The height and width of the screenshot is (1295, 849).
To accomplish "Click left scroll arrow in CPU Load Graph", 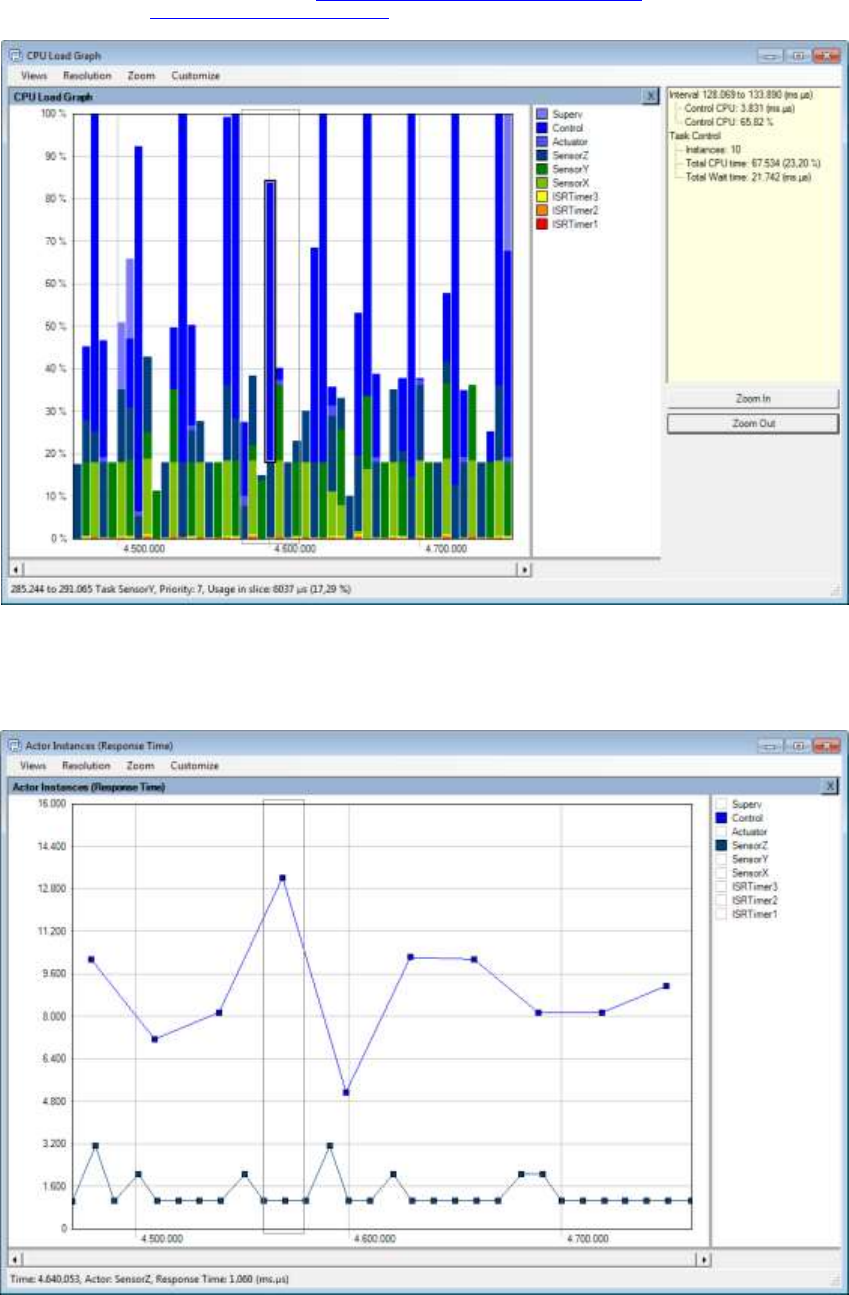I will click(x=15, y=568).
